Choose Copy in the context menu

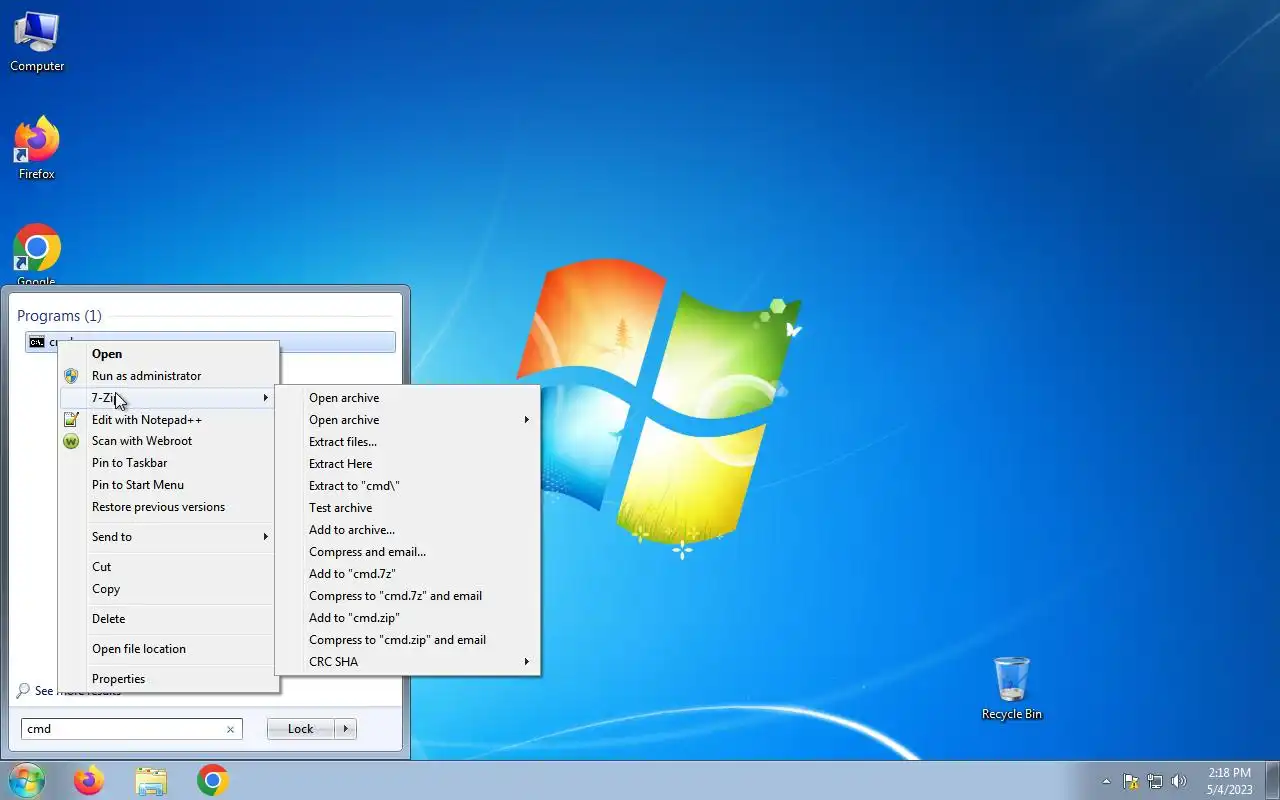[168, 589]
